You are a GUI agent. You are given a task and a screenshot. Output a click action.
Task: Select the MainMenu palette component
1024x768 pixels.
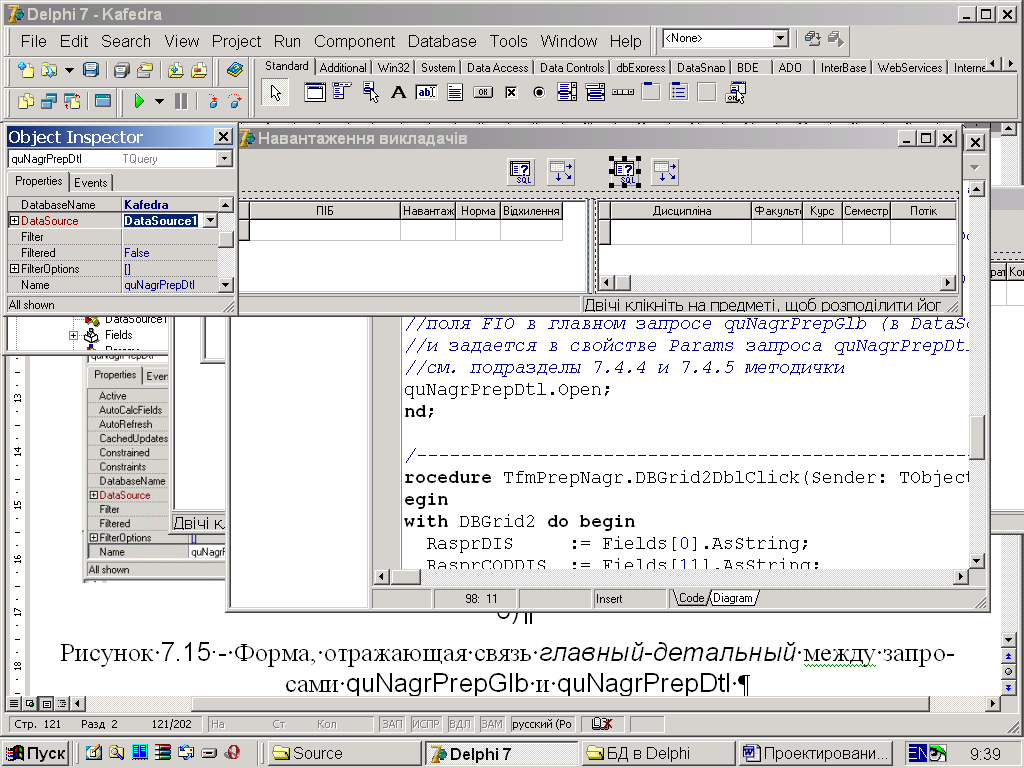tap(342, 93)
